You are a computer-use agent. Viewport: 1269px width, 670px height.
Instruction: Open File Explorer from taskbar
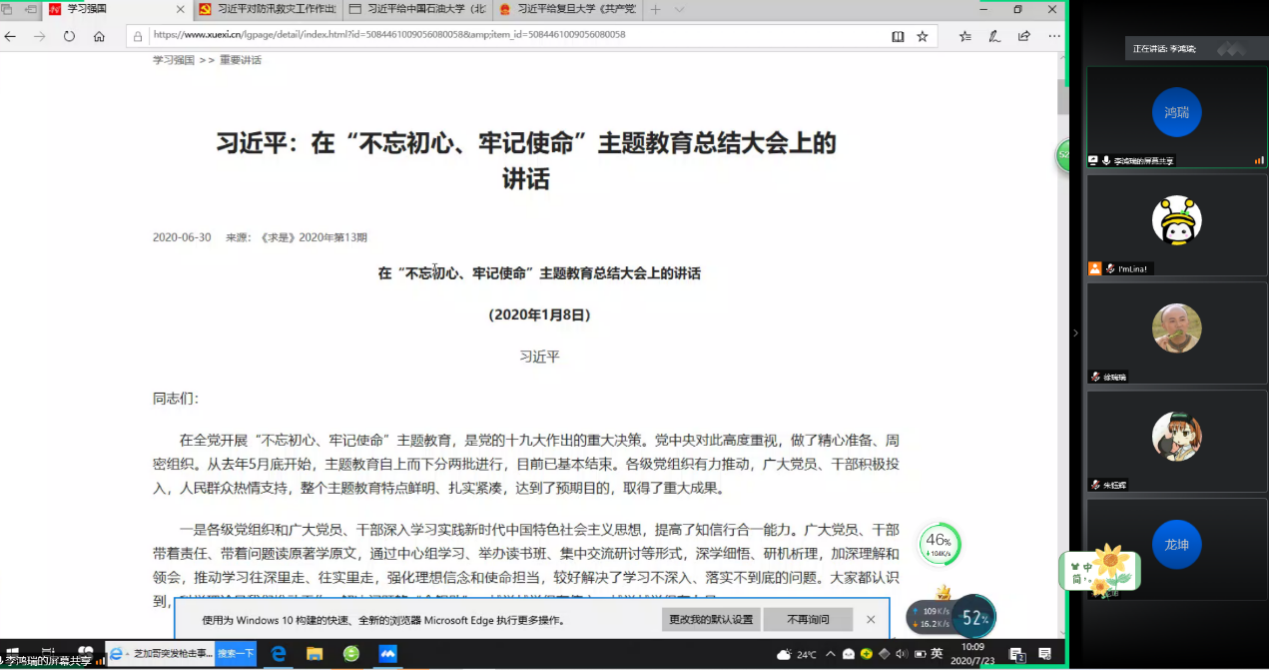pyautogui.click(x=314, y=654)
